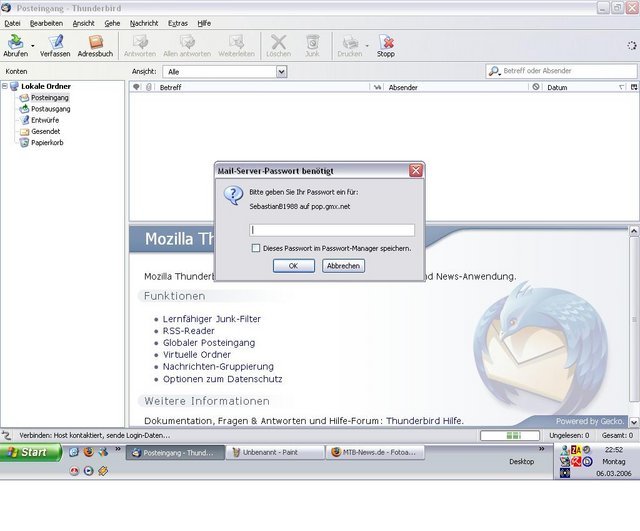Viewport: 640px width, 531px height.
Task: Open the Gehe menu
Action: pyautogui.click(x=112, y=23)
